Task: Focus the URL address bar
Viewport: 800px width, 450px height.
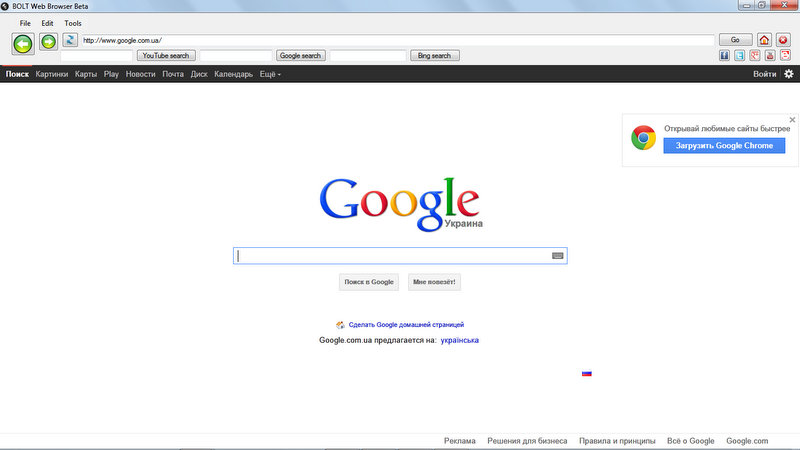Action: [397, 40]
